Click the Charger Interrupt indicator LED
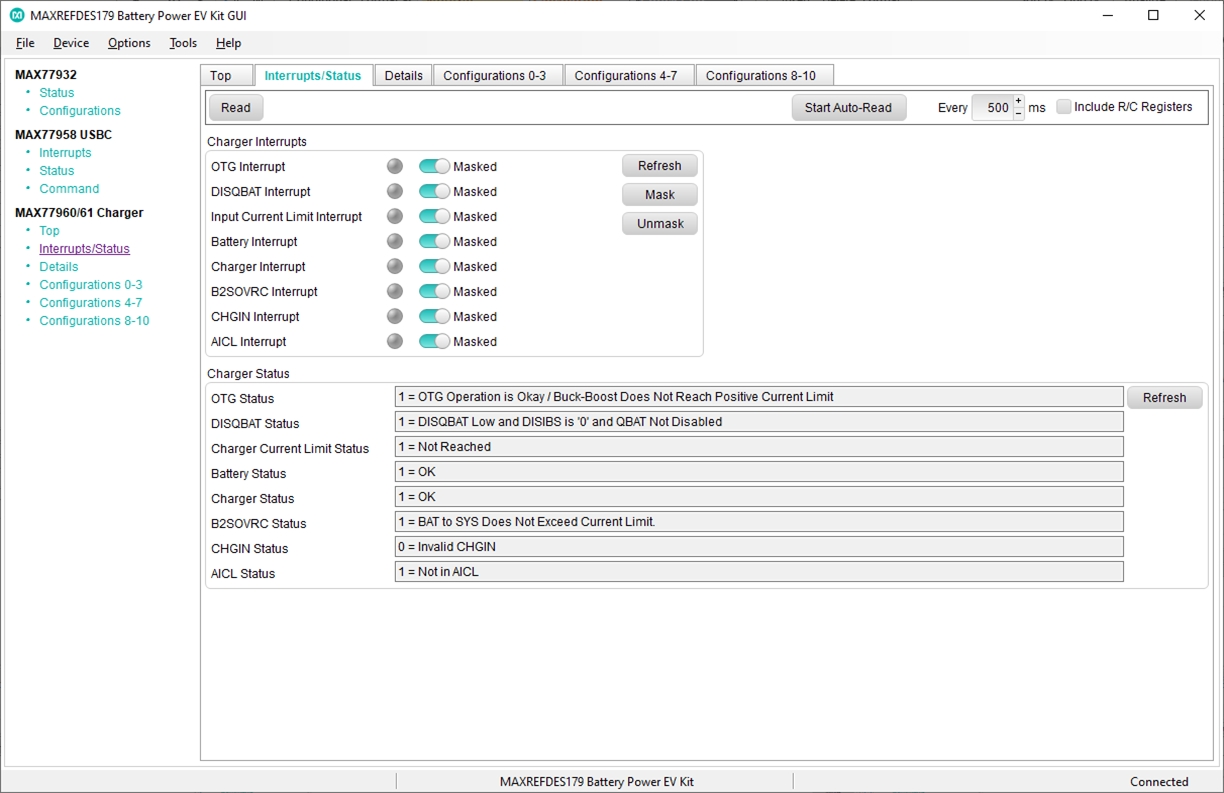The image size is (1224, 793). coord(395,266)
